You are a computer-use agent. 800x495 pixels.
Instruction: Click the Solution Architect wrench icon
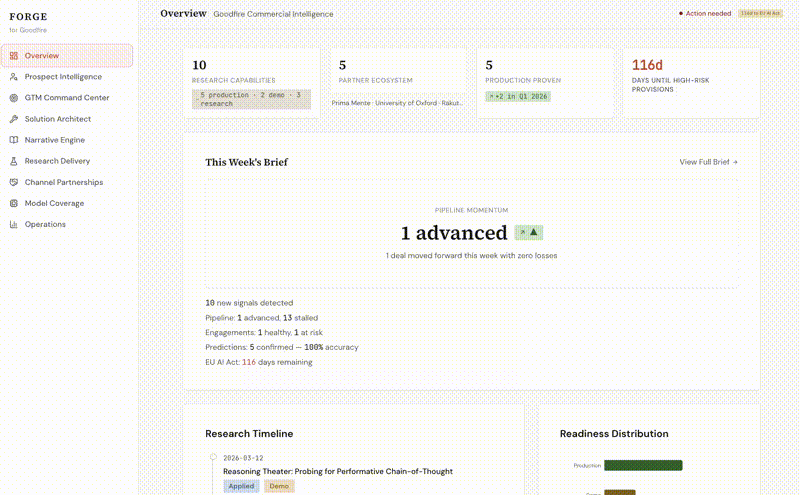coord(14,119)
